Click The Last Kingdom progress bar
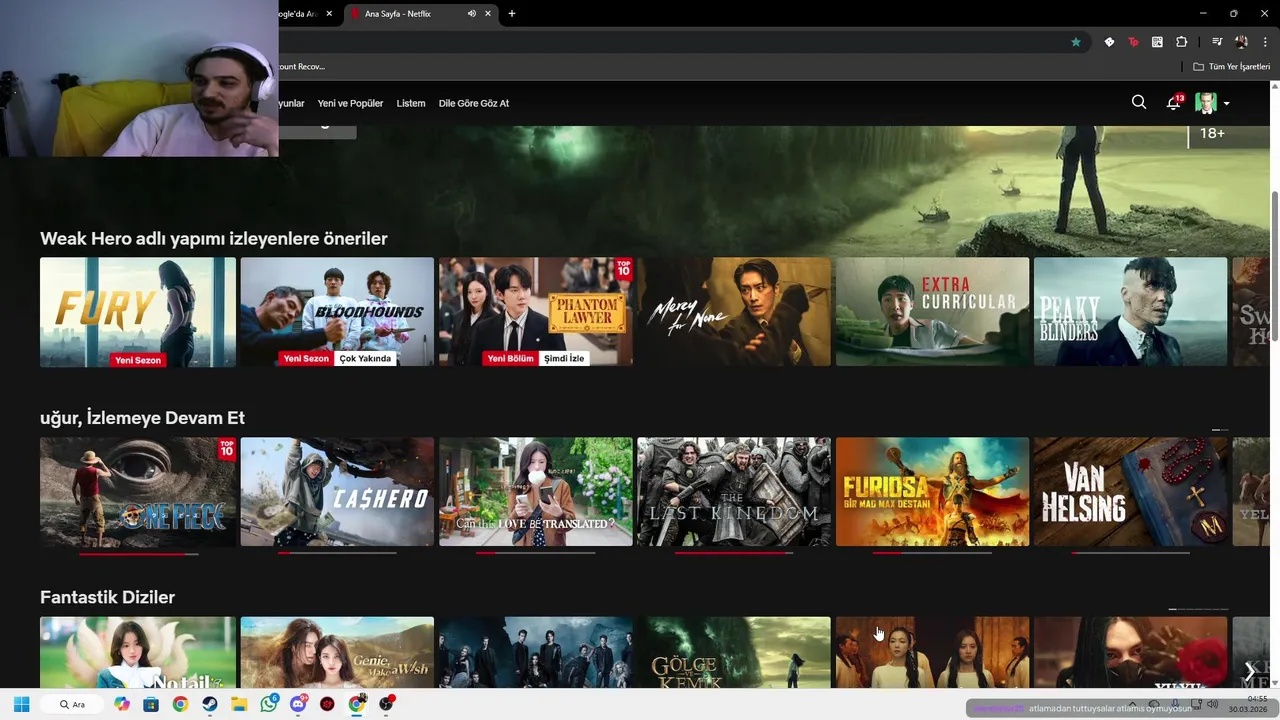Image resolution: width=1280 pixels, height=720 pixels. click(734, 552)
